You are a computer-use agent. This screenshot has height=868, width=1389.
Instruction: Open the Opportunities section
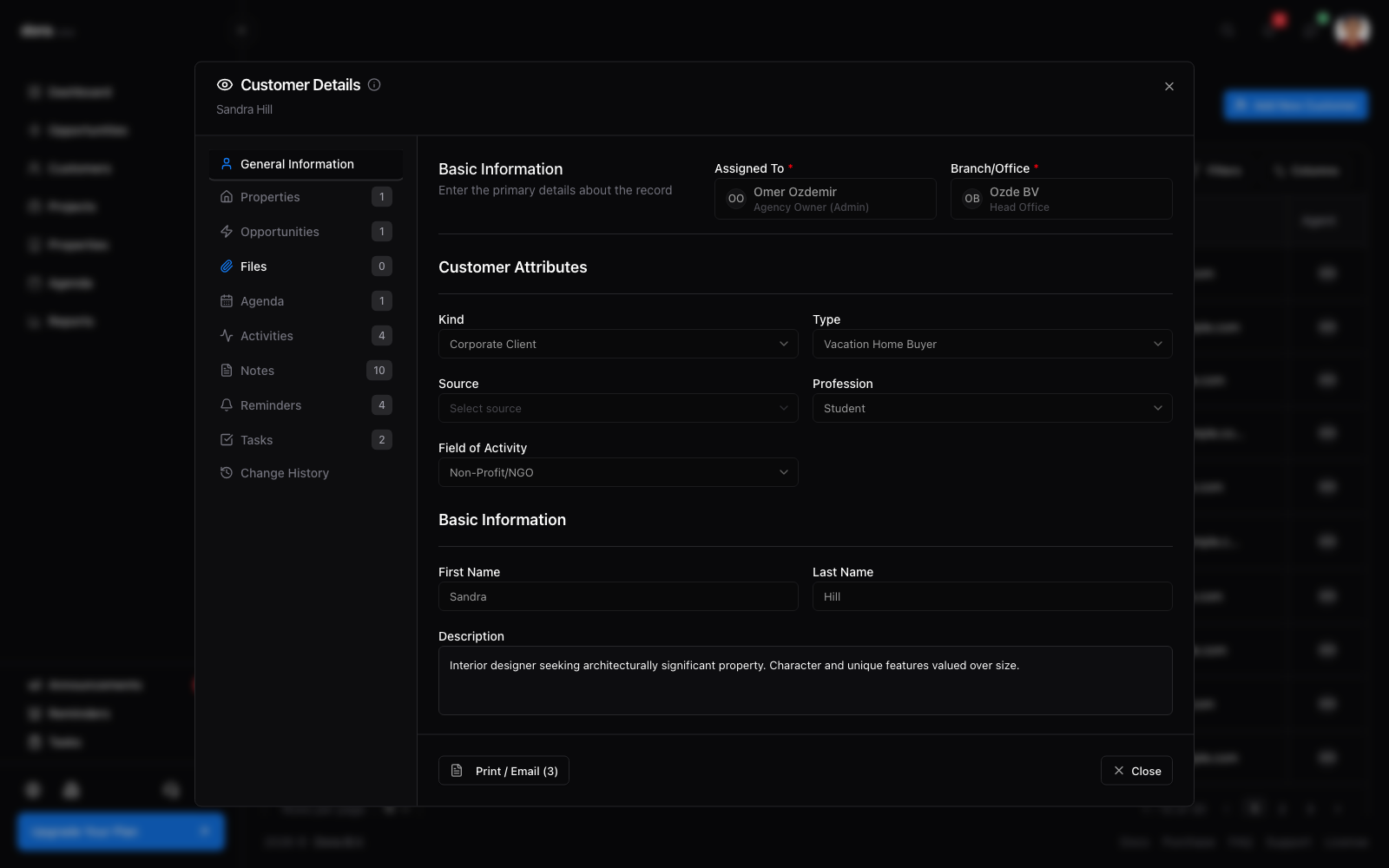tap(306, 232)
